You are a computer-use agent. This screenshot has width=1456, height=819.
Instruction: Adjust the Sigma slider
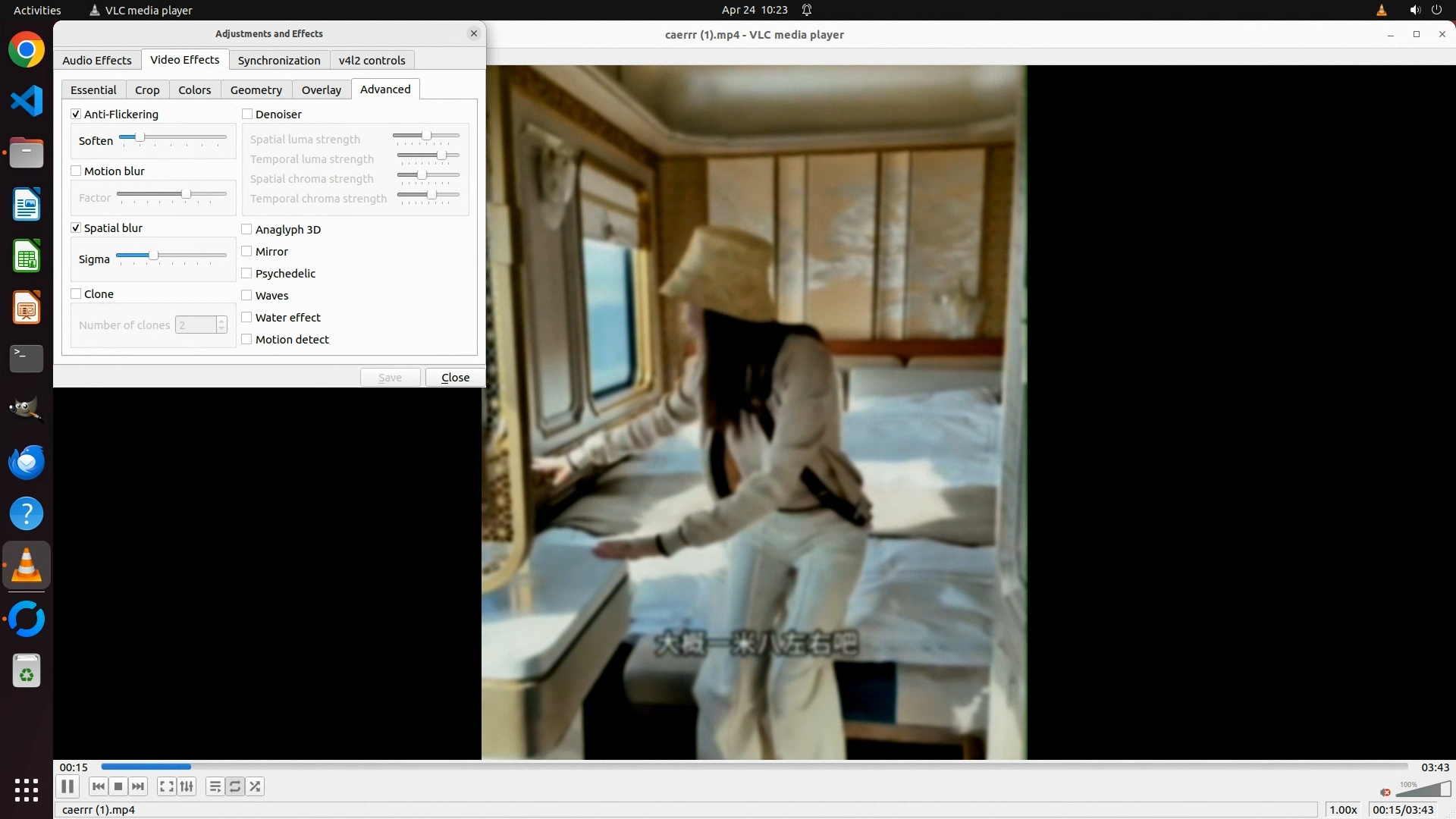(153, 256)
